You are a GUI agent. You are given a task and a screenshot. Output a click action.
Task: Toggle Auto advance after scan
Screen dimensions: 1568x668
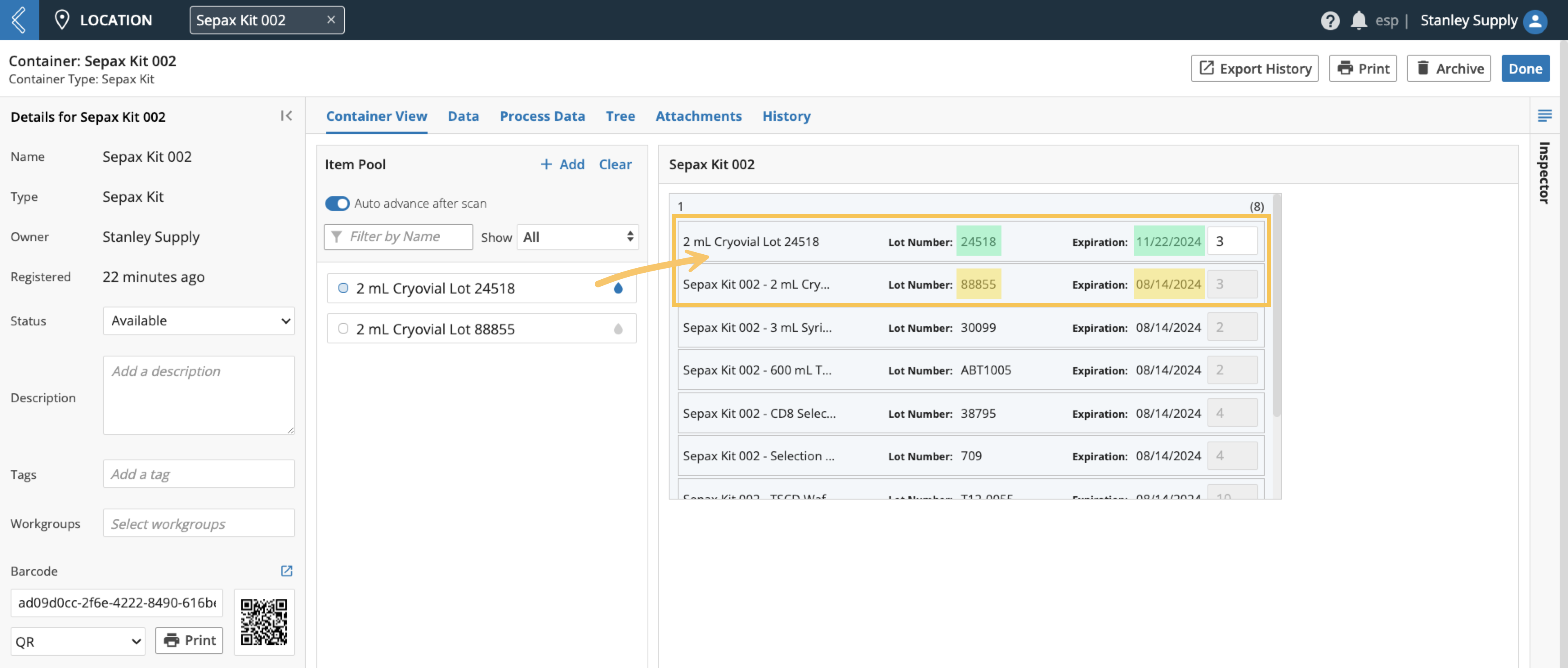pyautogui.click(x=337, y=203)
